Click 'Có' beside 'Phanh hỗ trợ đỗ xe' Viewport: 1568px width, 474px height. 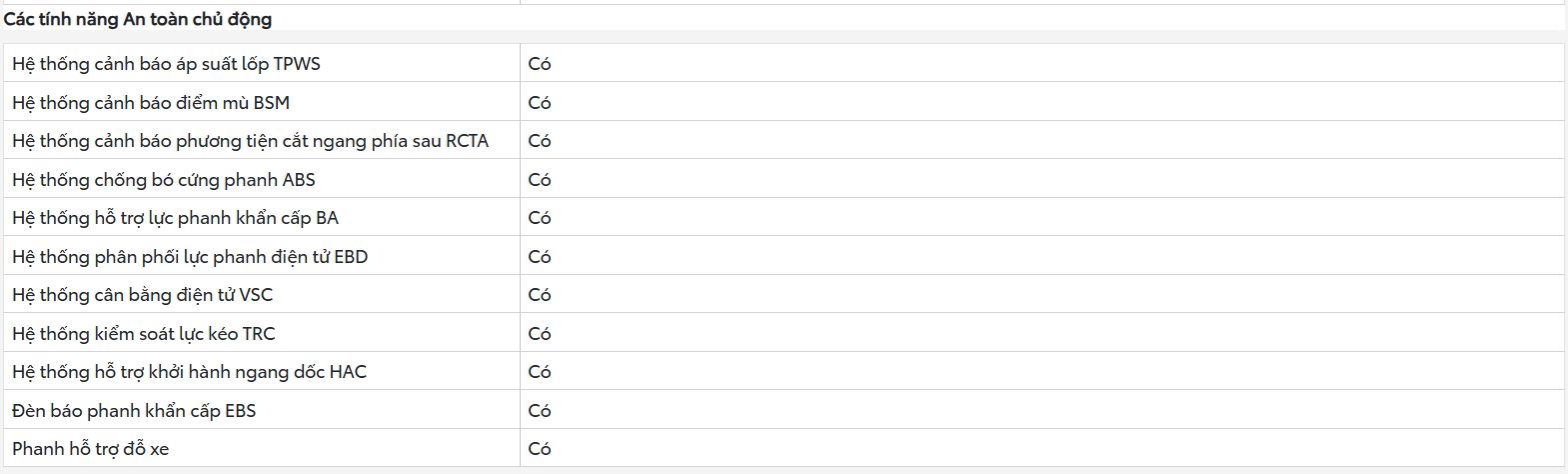[x=540, y=449]
